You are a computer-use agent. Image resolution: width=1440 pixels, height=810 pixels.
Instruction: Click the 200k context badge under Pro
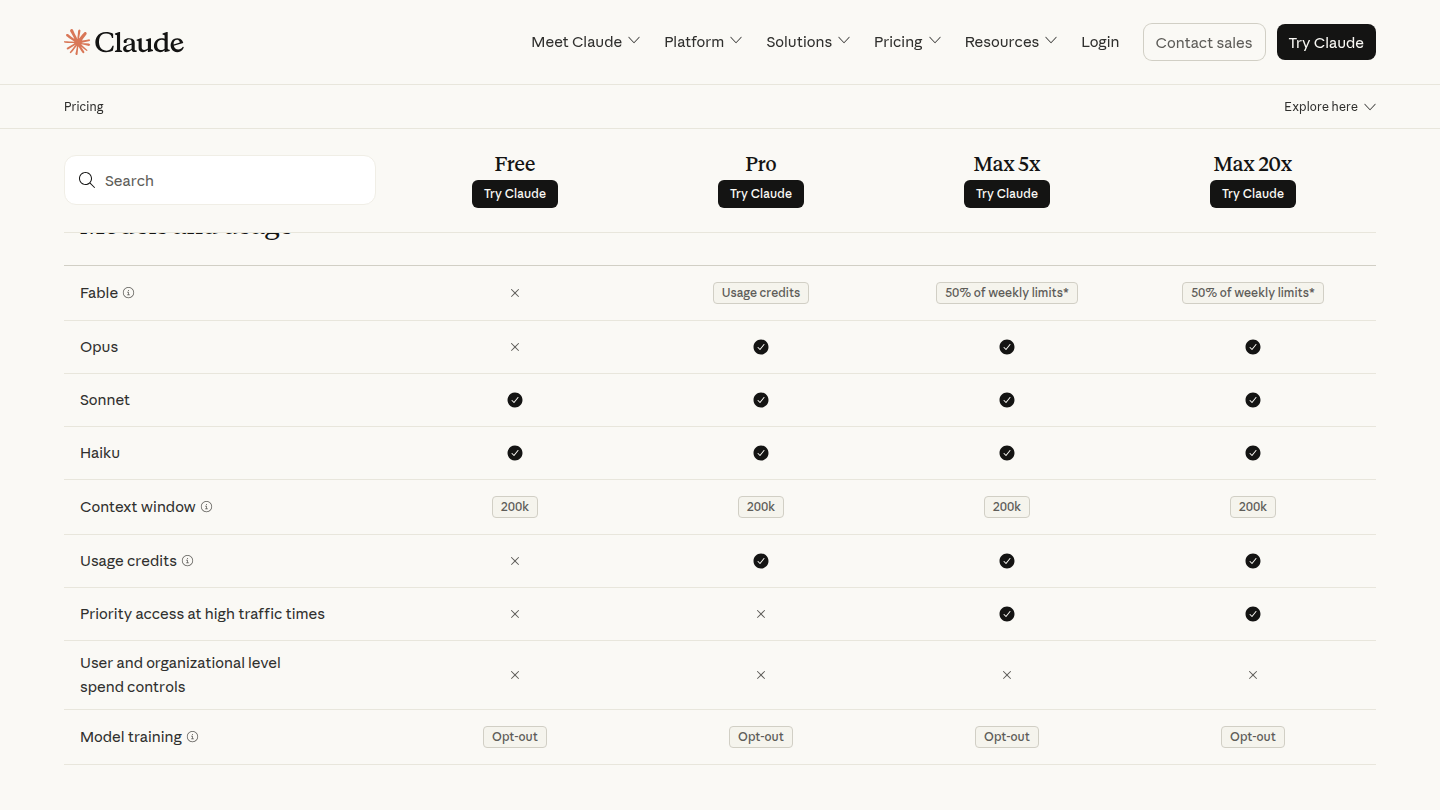click(x=761, y=507)
